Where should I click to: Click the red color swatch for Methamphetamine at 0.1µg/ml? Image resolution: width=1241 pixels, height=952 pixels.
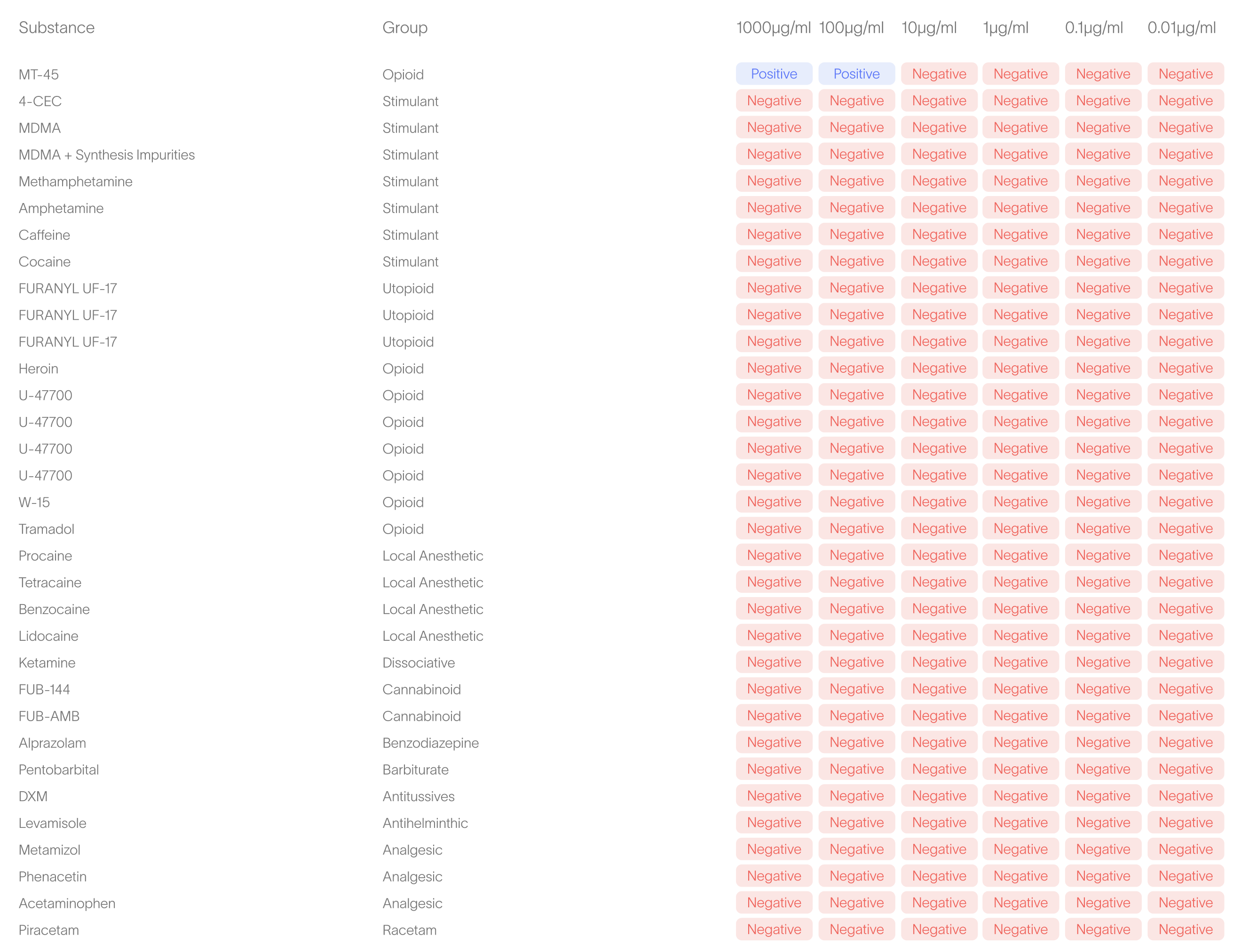tap(1103, 182)
